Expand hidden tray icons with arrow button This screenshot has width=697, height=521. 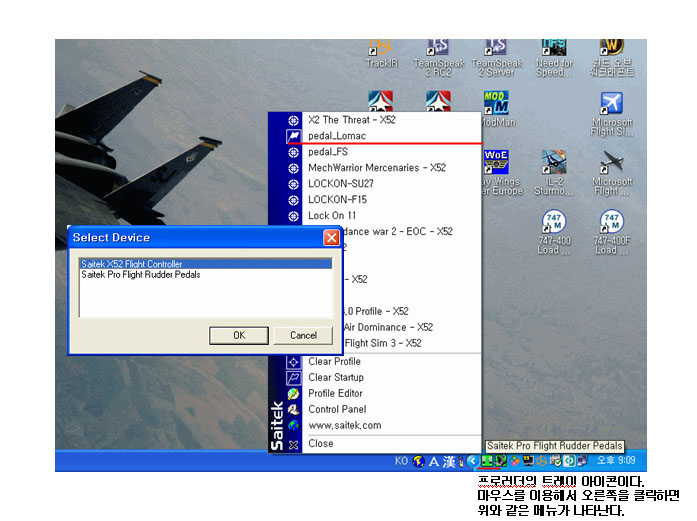474,461
